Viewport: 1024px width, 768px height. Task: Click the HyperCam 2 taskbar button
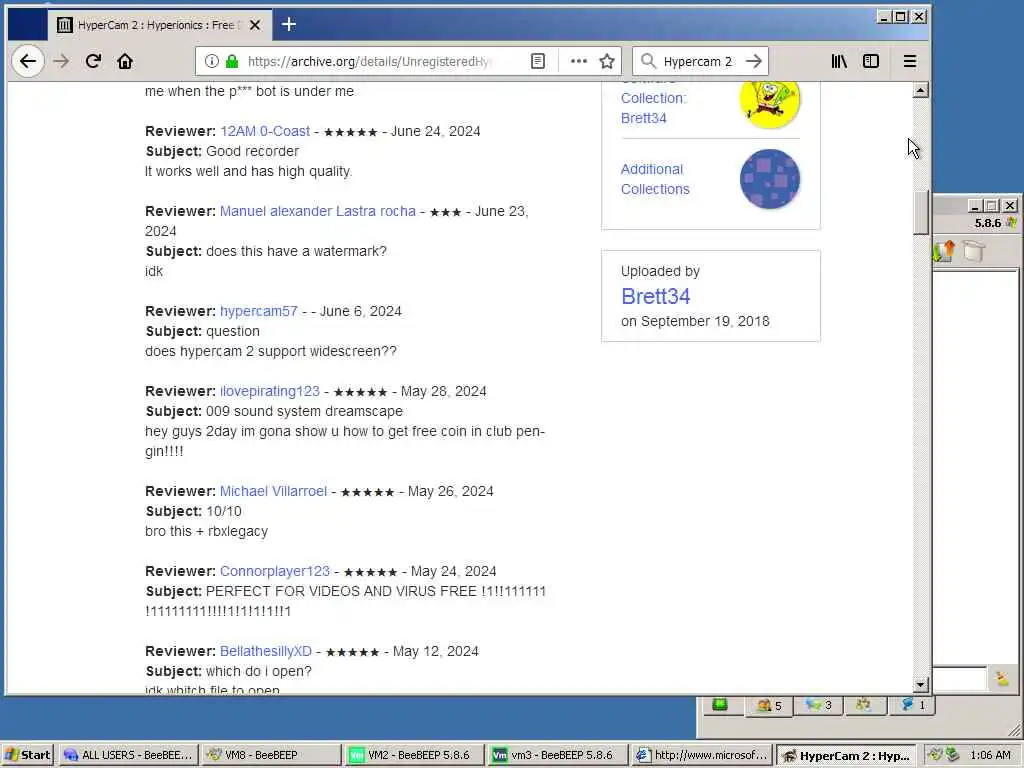pos(846,756)
